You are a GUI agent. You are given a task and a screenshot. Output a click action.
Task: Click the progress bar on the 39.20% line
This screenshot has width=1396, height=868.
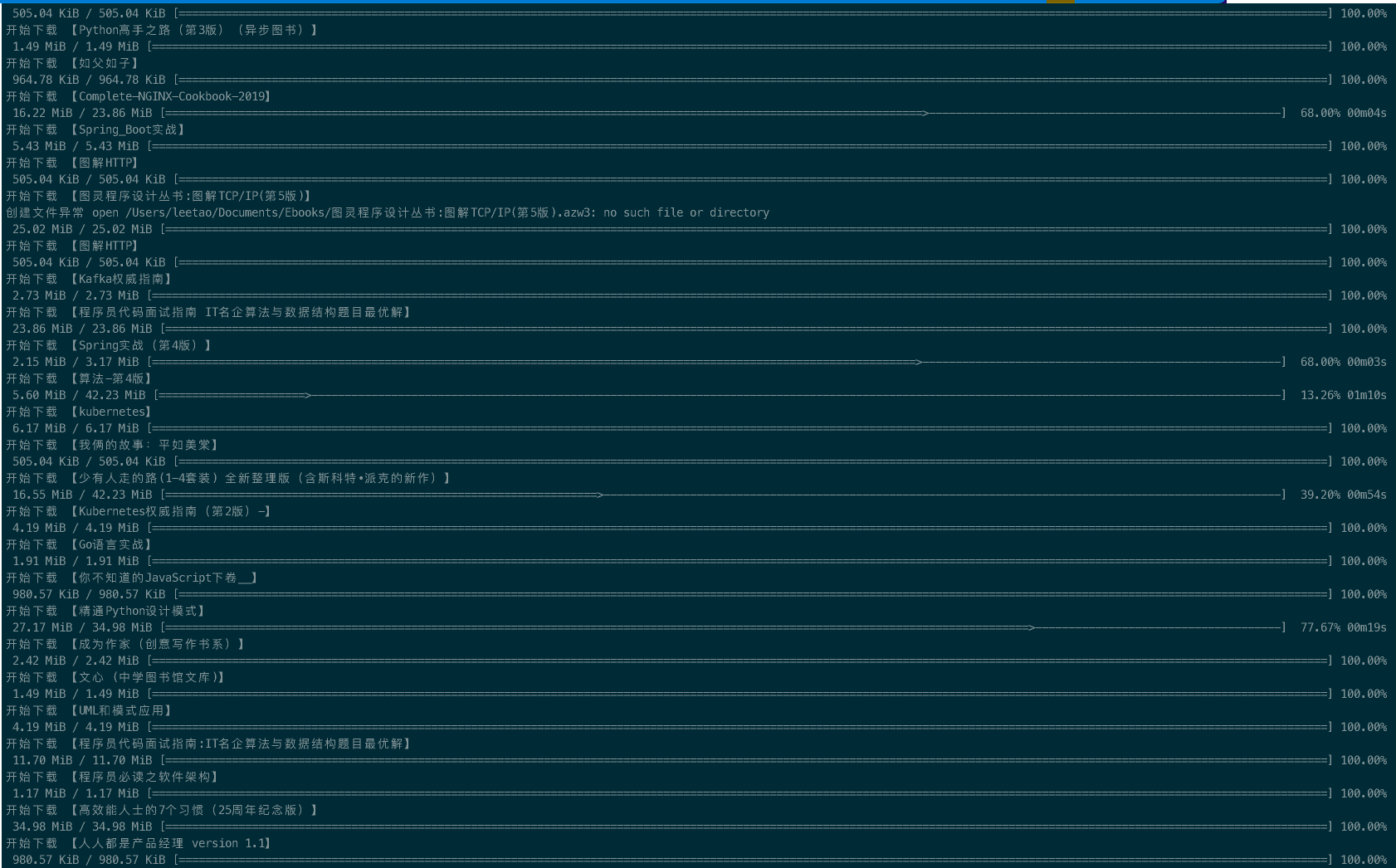(x=724, y=495)
